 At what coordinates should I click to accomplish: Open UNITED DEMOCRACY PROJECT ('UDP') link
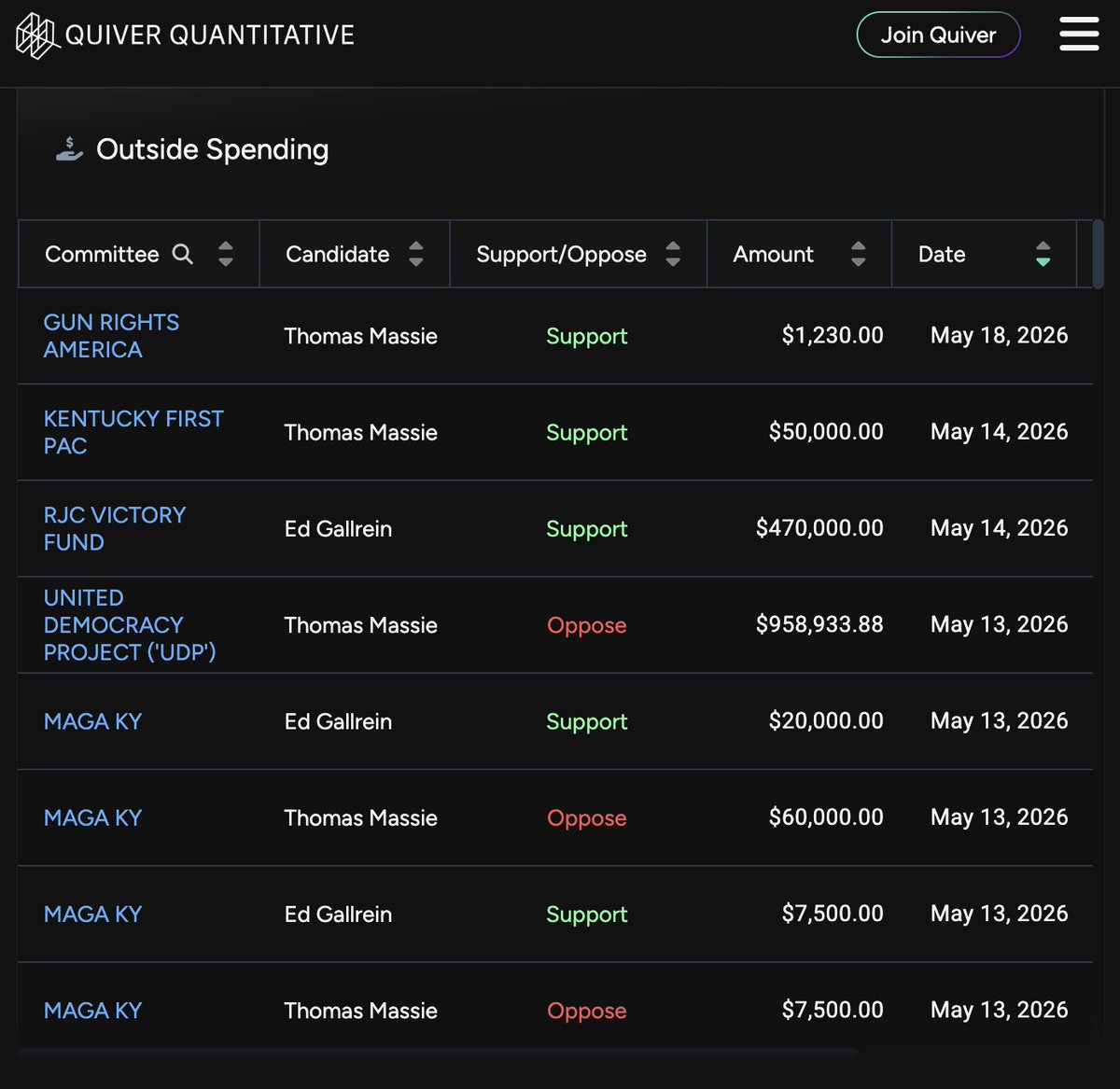(x=130, y=624)
